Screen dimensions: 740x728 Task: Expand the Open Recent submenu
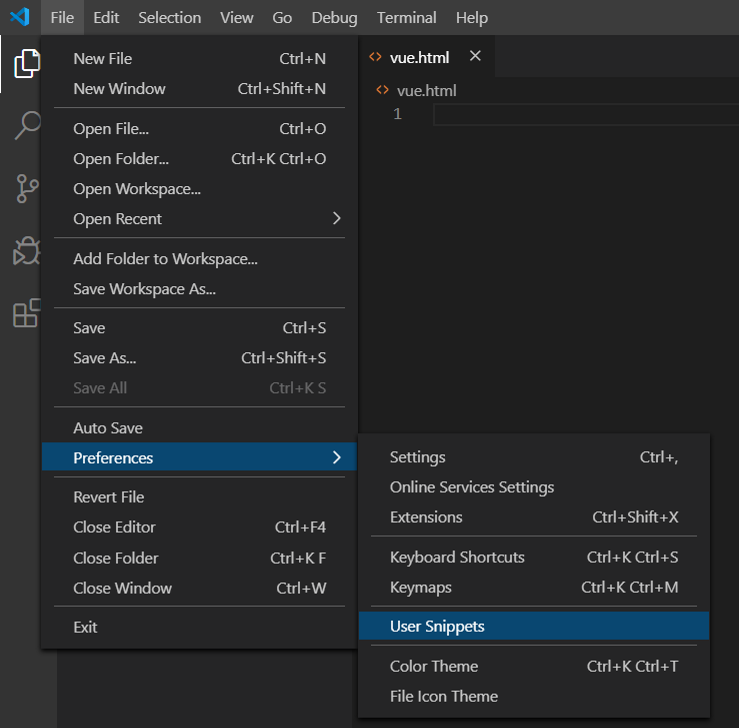(x=336, y=219)
